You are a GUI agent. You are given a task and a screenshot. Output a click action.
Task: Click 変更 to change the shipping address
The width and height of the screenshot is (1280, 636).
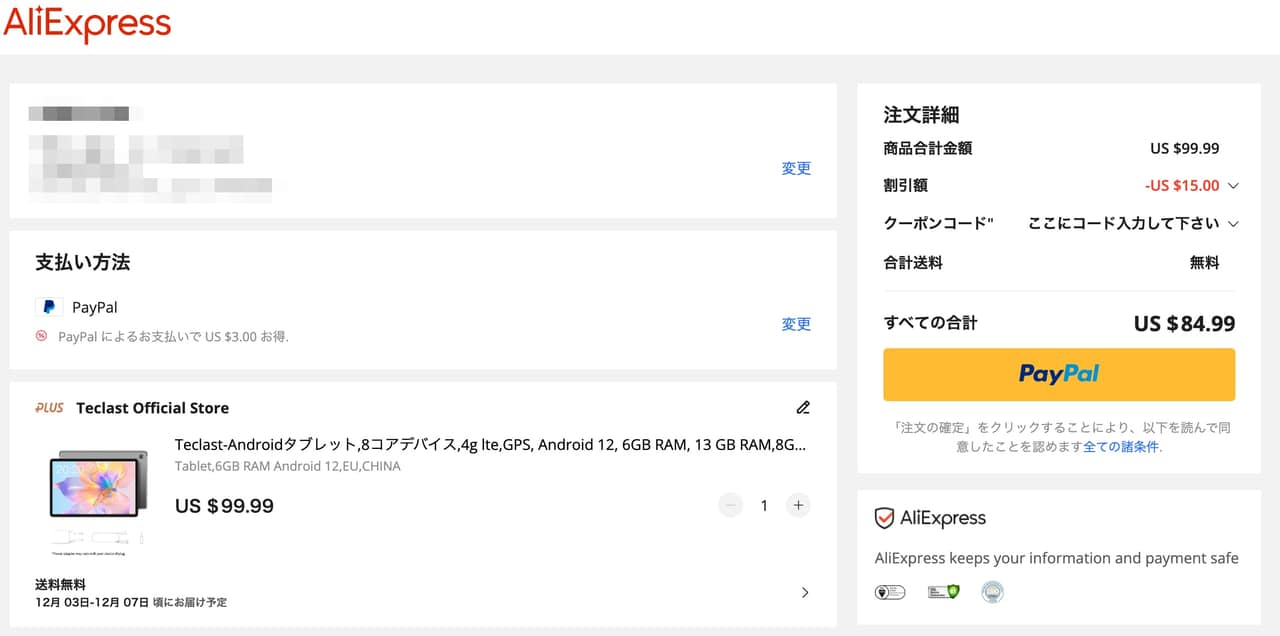796,168
